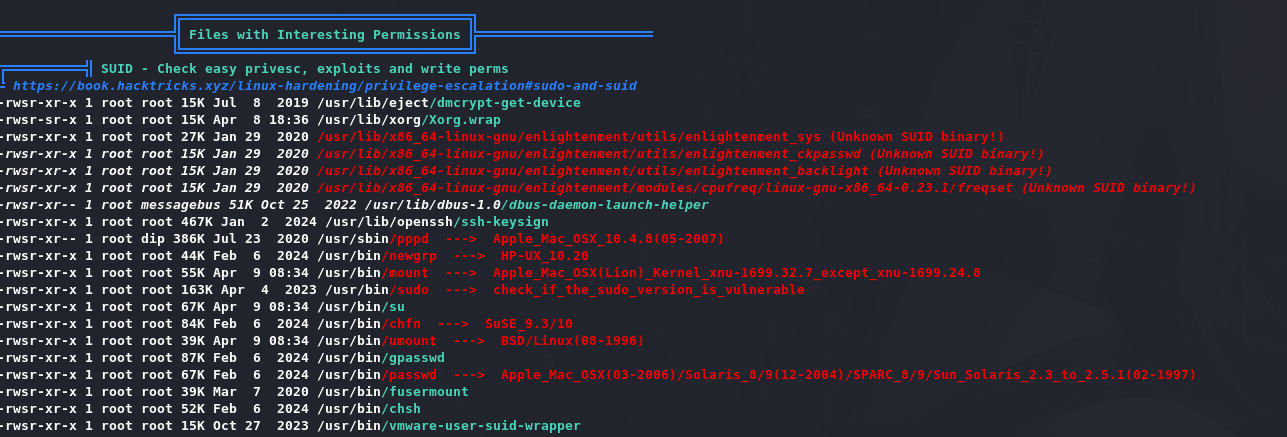Click the gpasswd binary name
The image size is (1287, 437).
(413, 358)
